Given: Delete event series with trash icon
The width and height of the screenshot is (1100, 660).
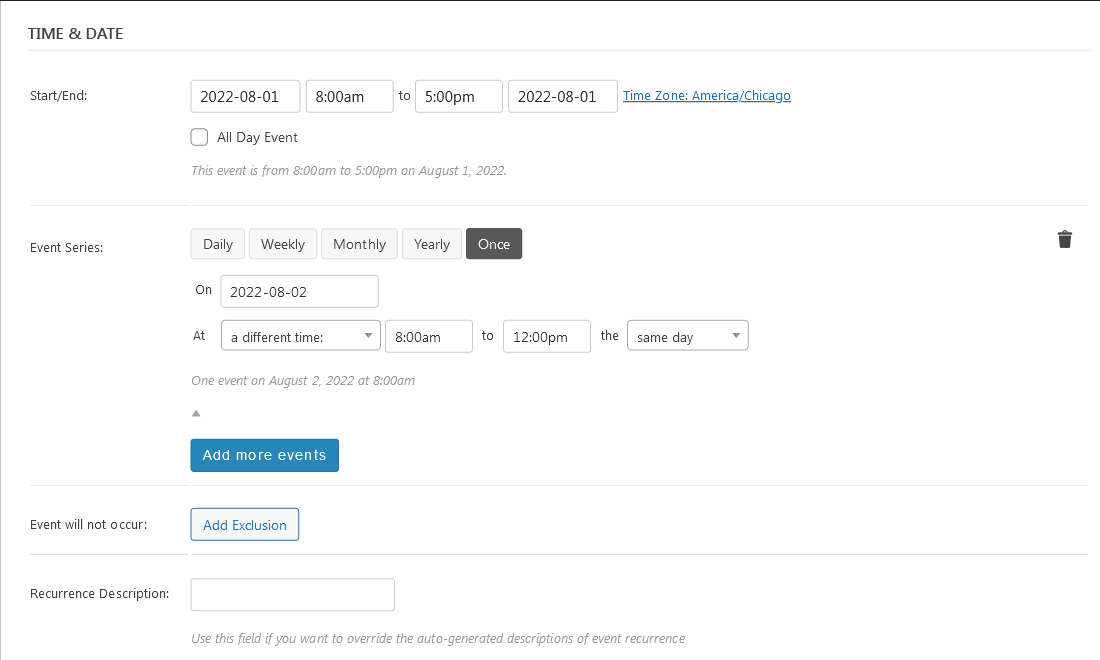Looking at the screenshot, I should click(x=1065, y=239).
